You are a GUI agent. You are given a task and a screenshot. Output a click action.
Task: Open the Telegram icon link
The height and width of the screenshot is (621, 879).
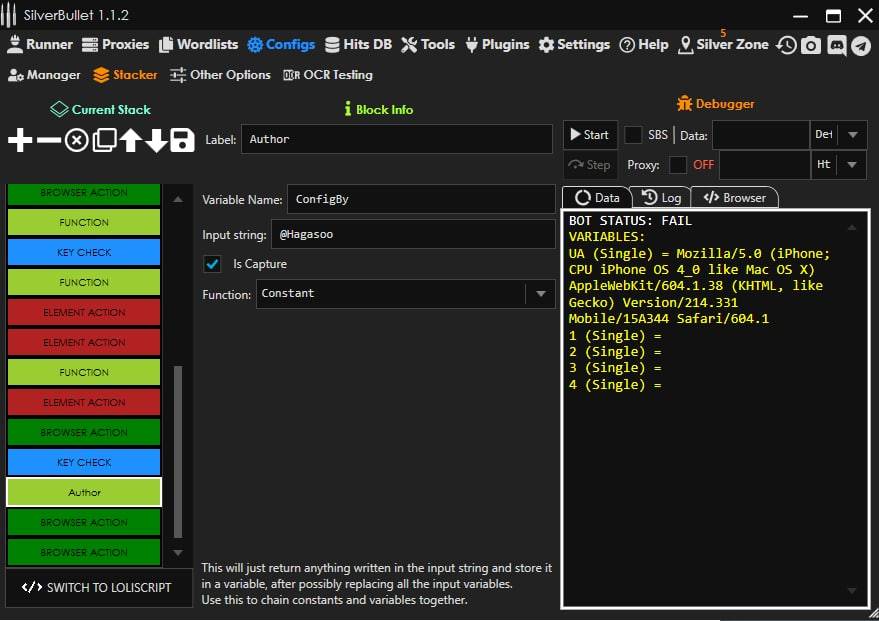pyautogui.click(x=860, y=45)
